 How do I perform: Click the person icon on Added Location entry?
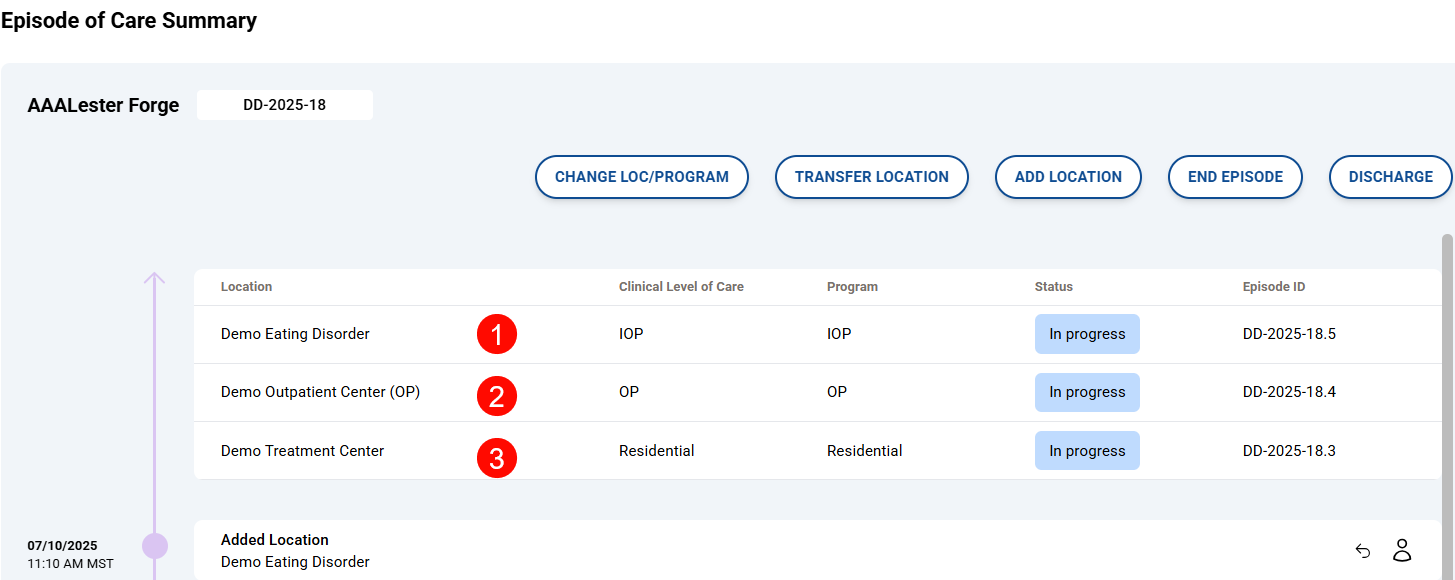[1402, 550]
